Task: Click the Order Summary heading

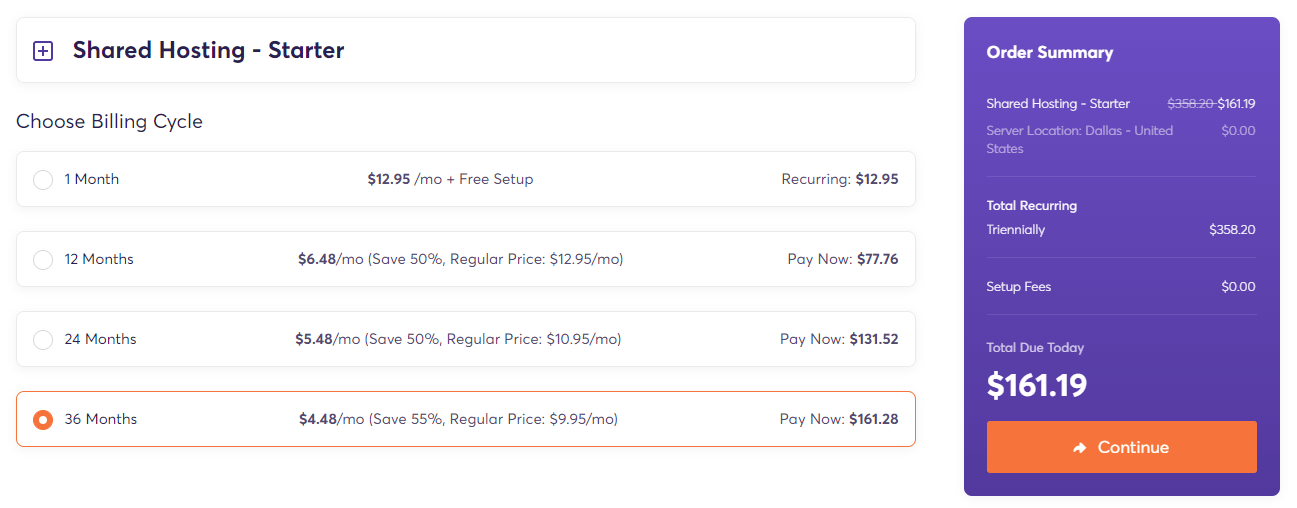Action: point(1050,53)
